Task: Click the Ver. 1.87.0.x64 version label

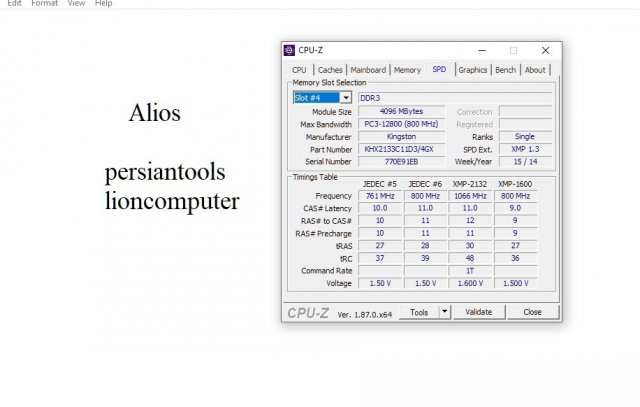Action: [364, 315]
